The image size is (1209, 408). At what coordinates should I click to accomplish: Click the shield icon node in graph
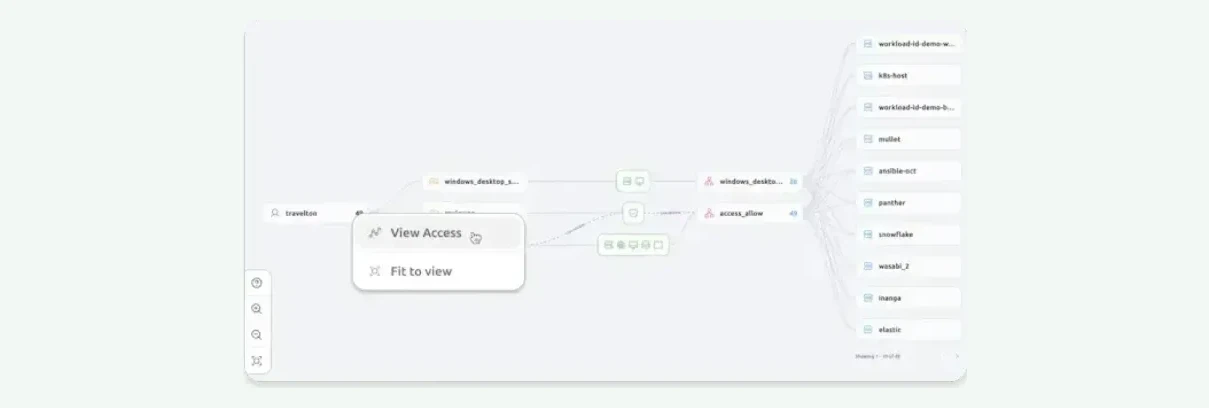tap(633, 213)
